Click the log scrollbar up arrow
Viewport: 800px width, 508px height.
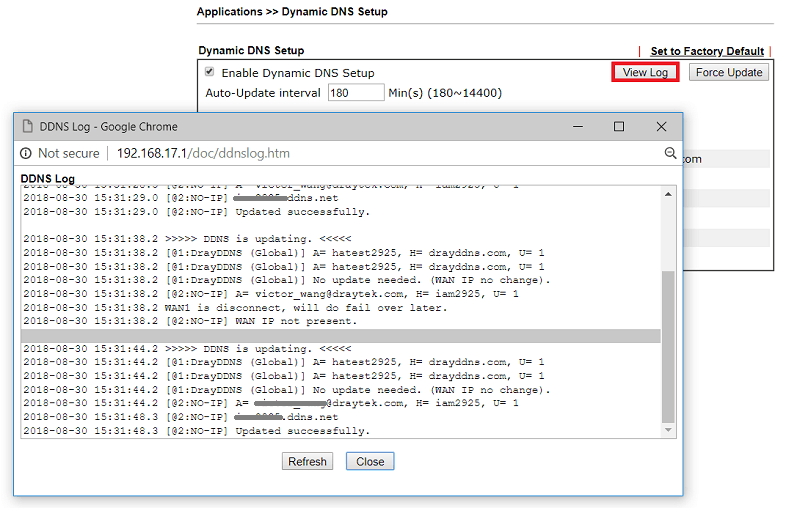[x=668, y=194]
